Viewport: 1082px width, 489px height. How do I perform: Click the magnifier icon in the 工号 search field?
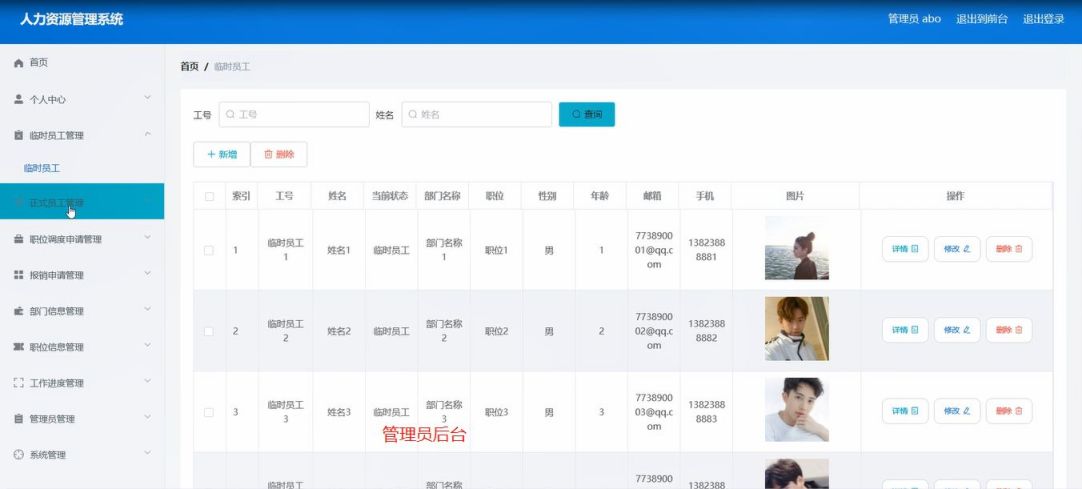(230, 114)
